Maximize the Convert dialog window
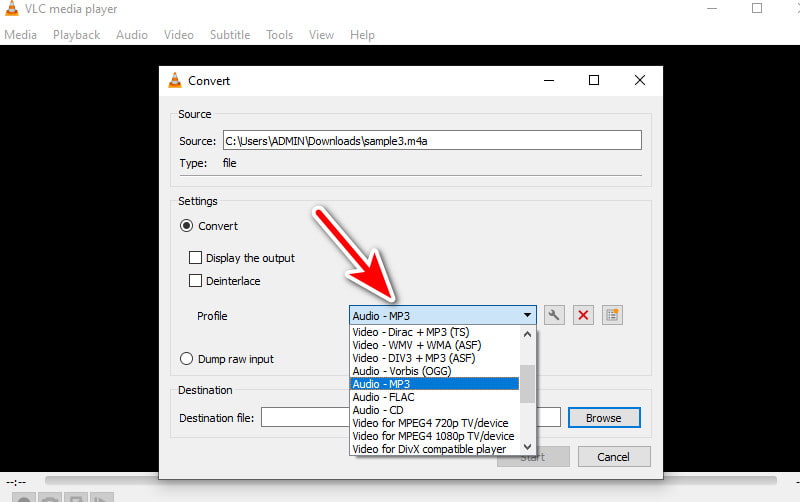800x502 pixels. coord(594,80)
